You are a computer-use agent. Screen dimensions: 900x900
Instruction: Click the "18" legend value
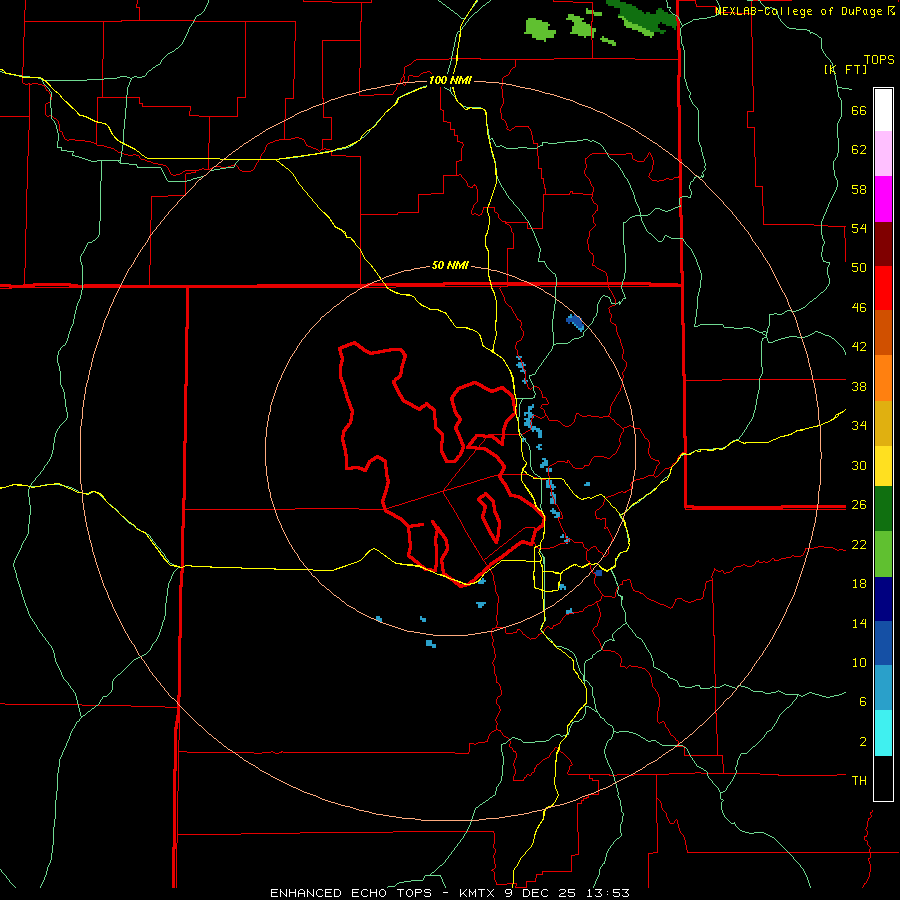[859, 584]
